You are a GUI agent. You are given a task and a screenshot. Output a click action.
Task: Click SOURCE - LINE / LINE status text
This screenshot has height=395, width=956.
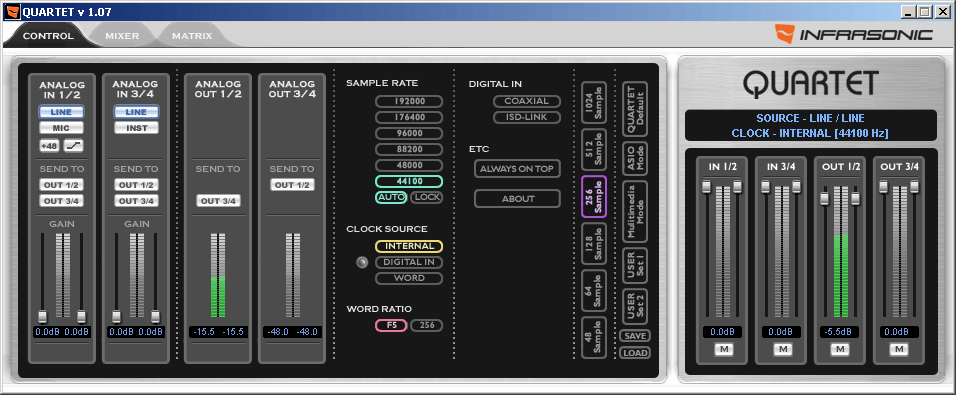[x=810, y=118]
